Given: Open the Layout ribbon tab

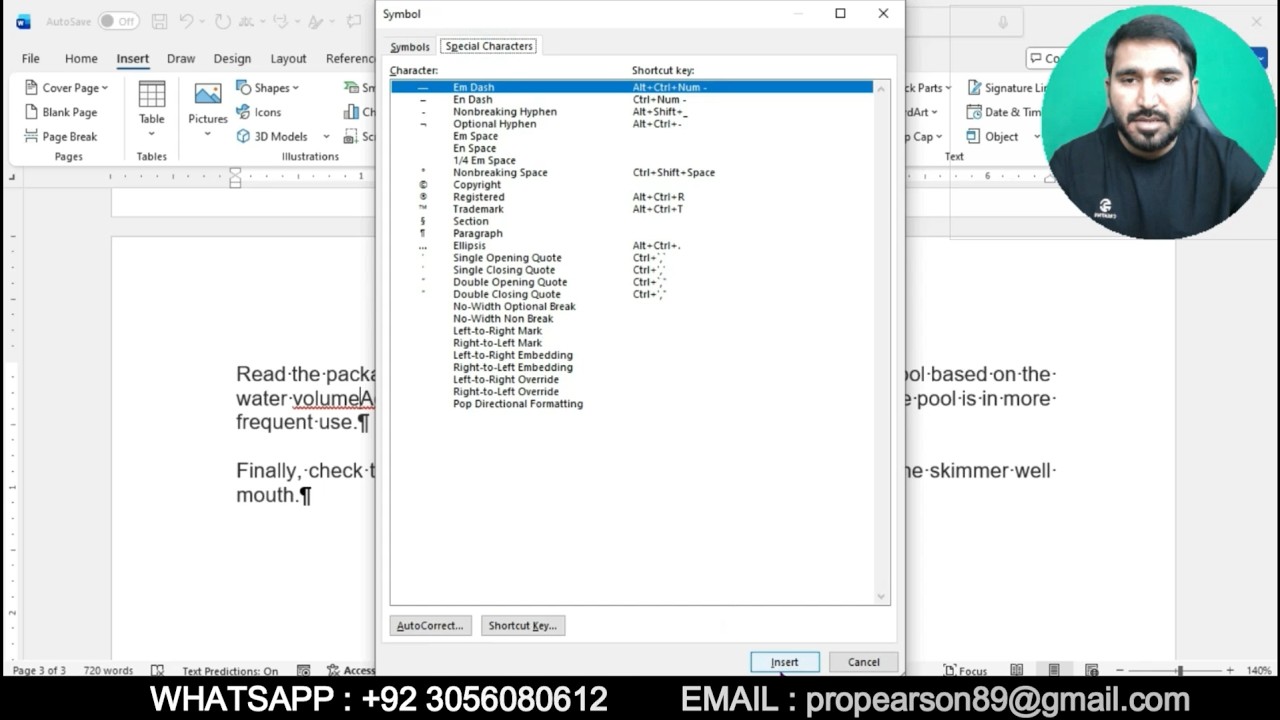Looking at the screenshot, I should point(288,58).
